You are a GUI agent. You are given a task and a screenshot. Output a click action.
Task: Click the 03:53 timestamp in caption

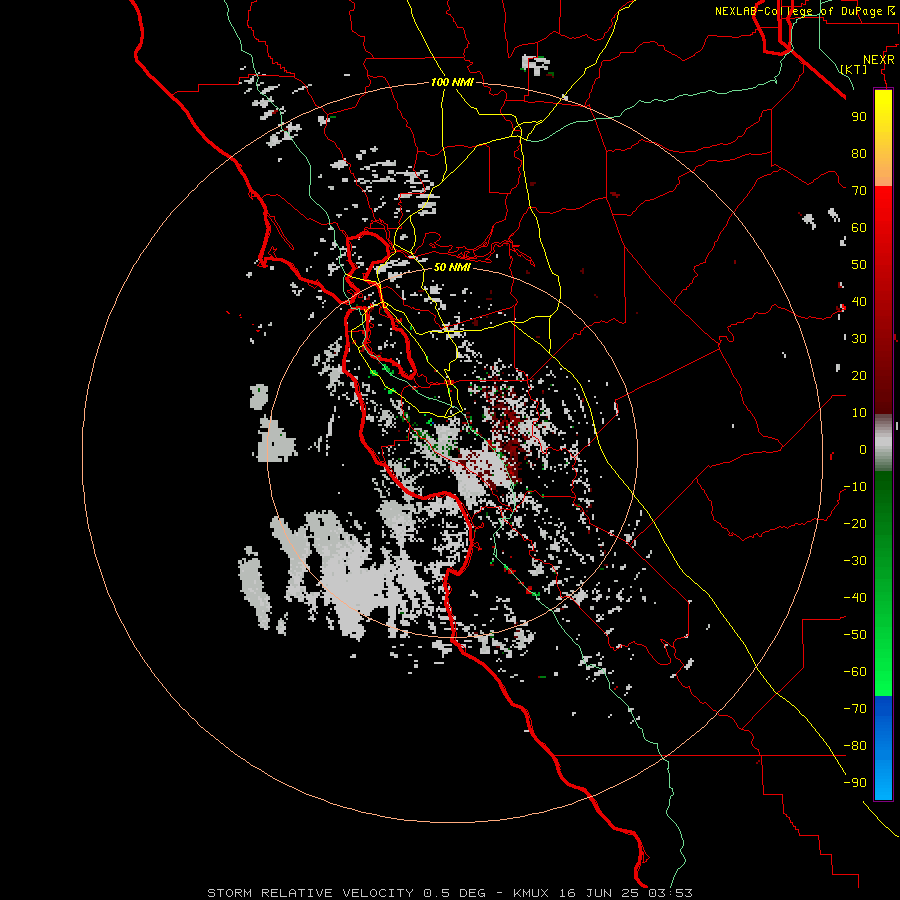670,893
